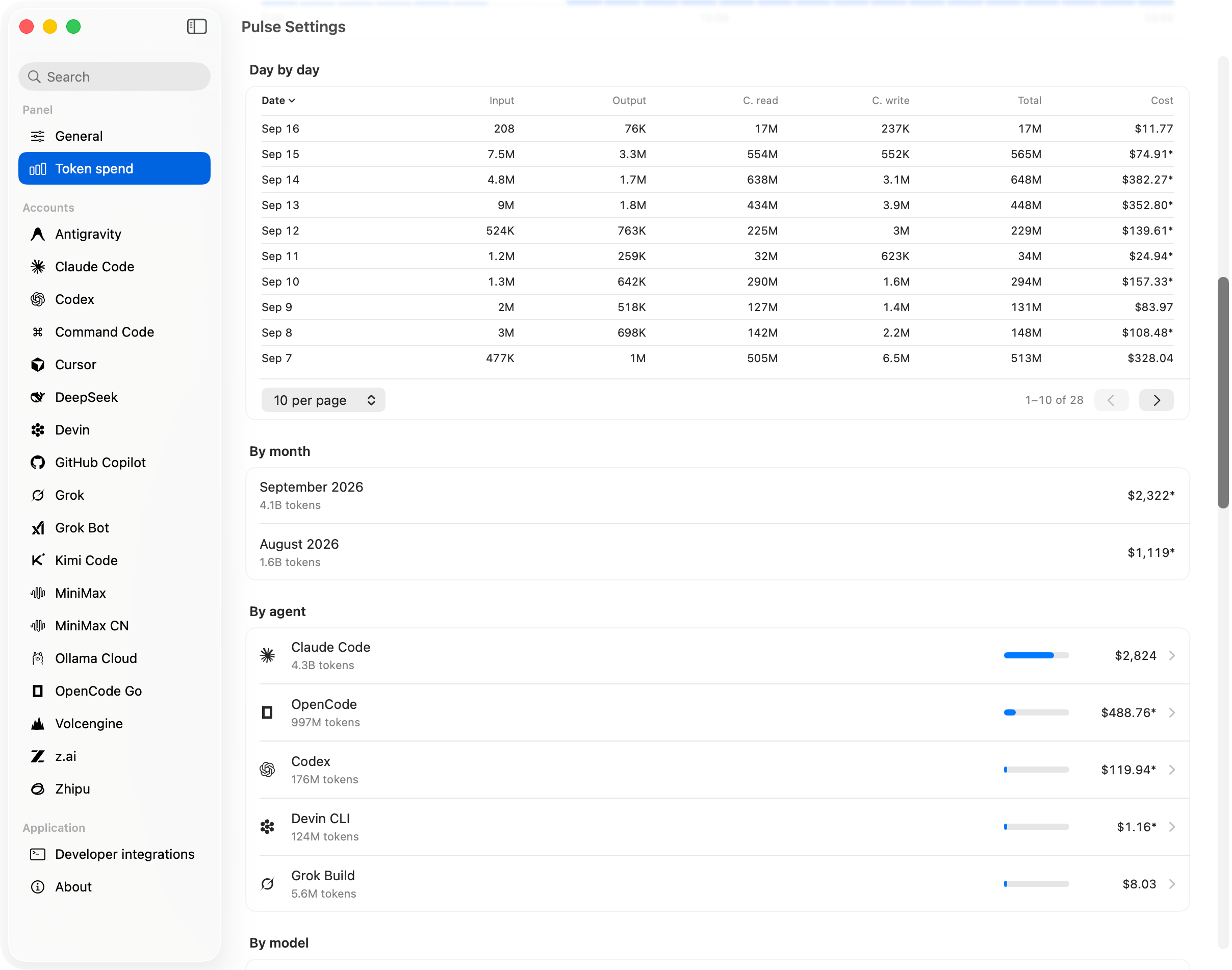Open the About section

click(x=114, y=887)
